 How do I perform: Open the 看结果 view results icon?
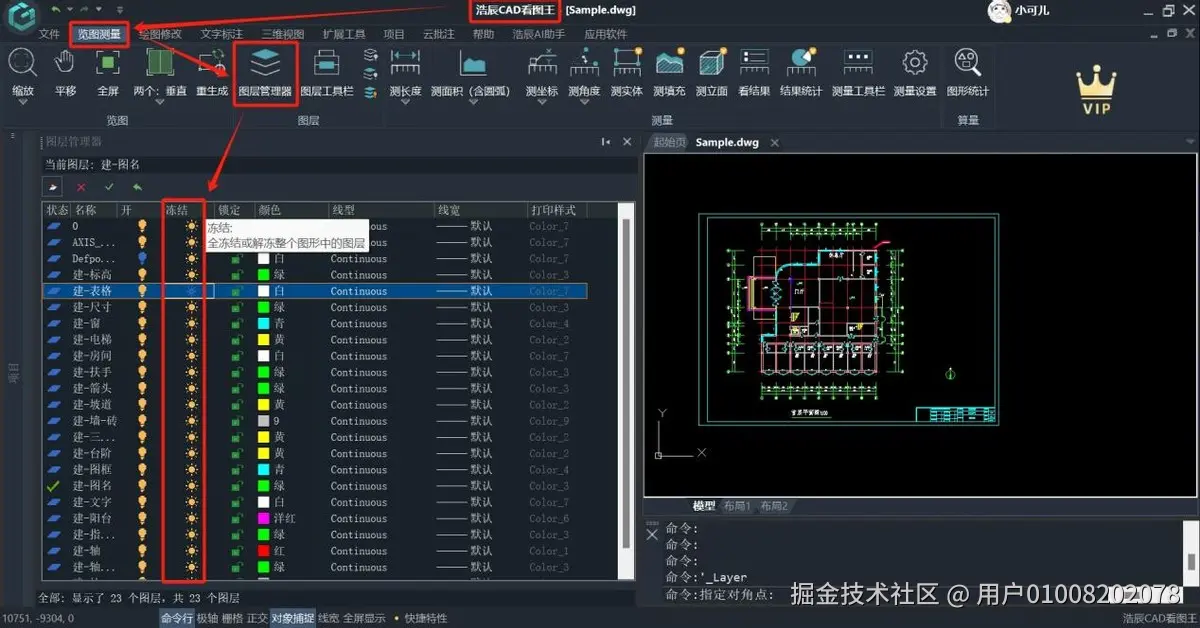tap(754, 63)
